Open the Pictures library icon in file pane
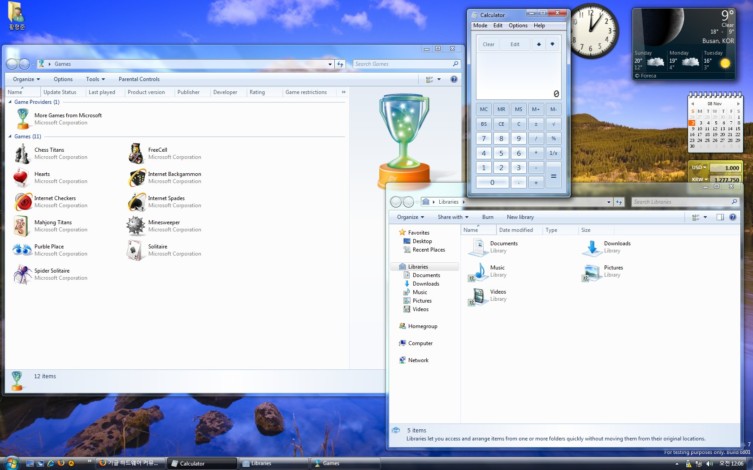Viewport: 753px width, 470px height. pyautogui.click(x=591, y=272)
